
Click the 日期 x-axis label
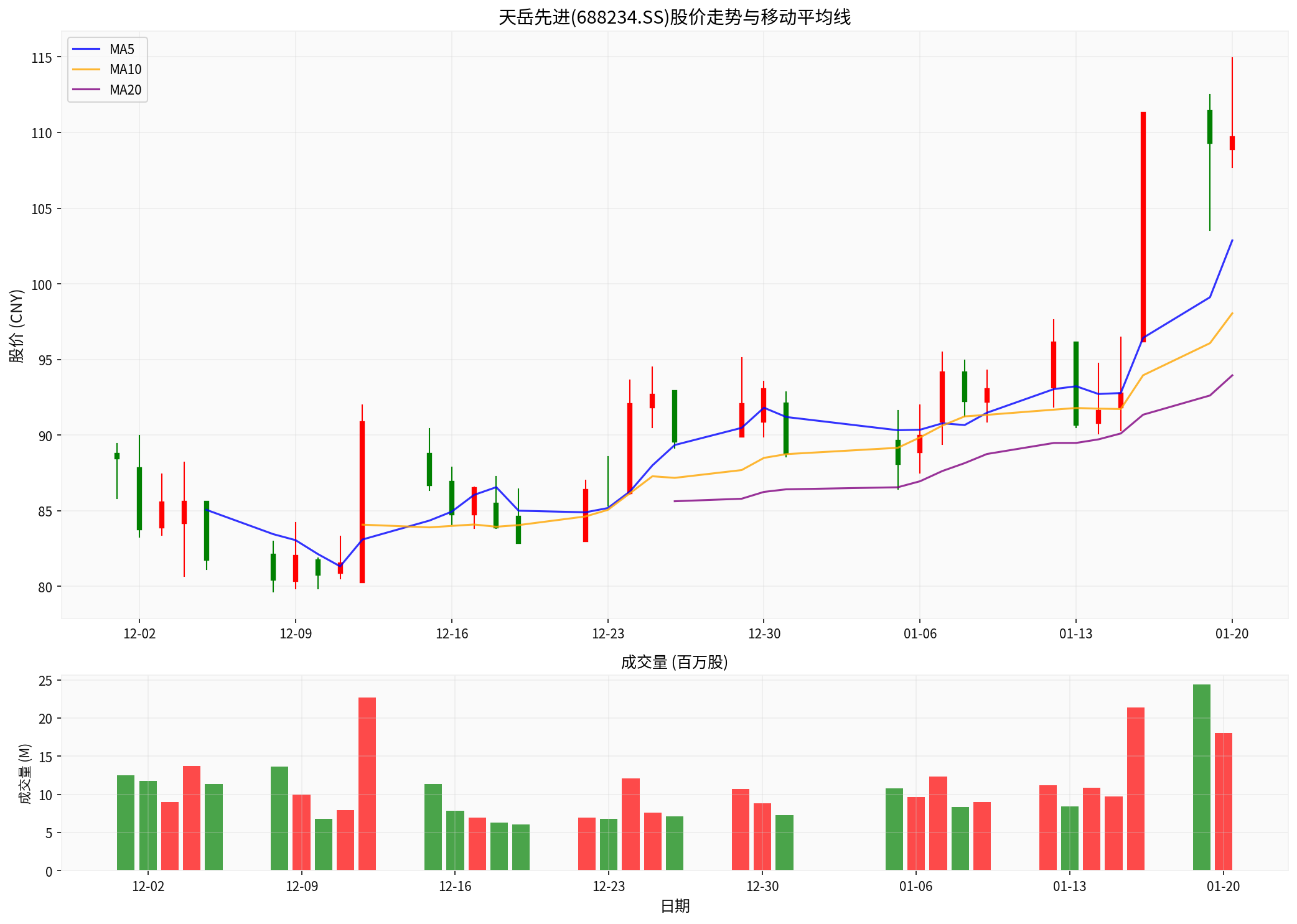click(x=675, y=907)
